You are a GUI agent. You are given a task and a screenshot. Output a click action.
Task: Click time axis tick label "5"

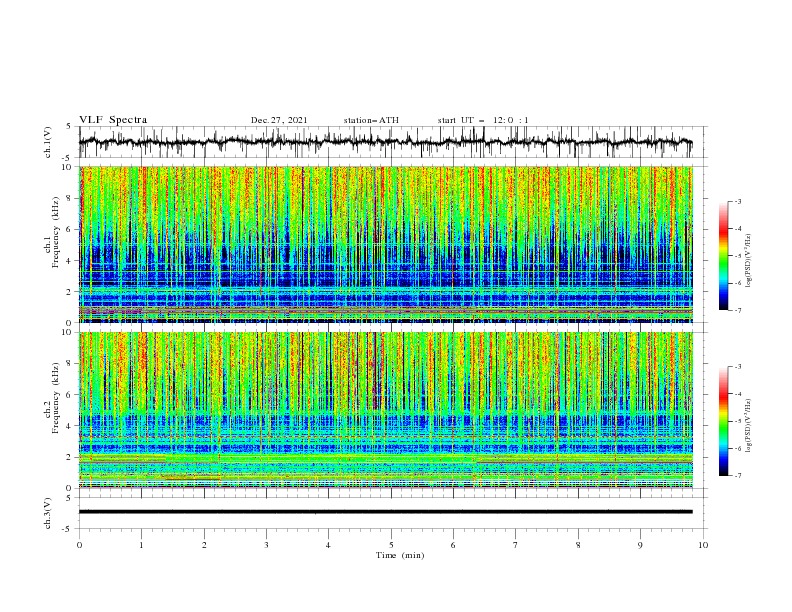tap(391, 545)
